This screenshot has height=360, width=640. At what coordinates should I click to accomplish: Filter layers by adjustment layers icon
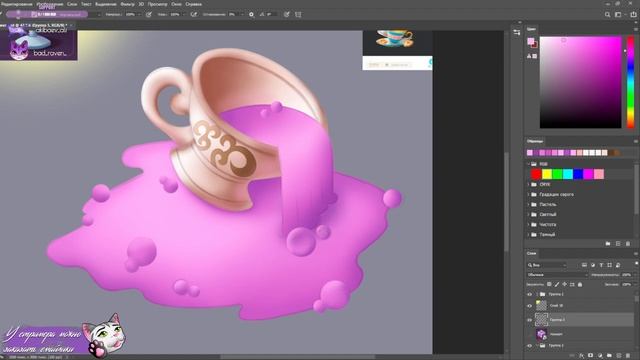(593, 265)
